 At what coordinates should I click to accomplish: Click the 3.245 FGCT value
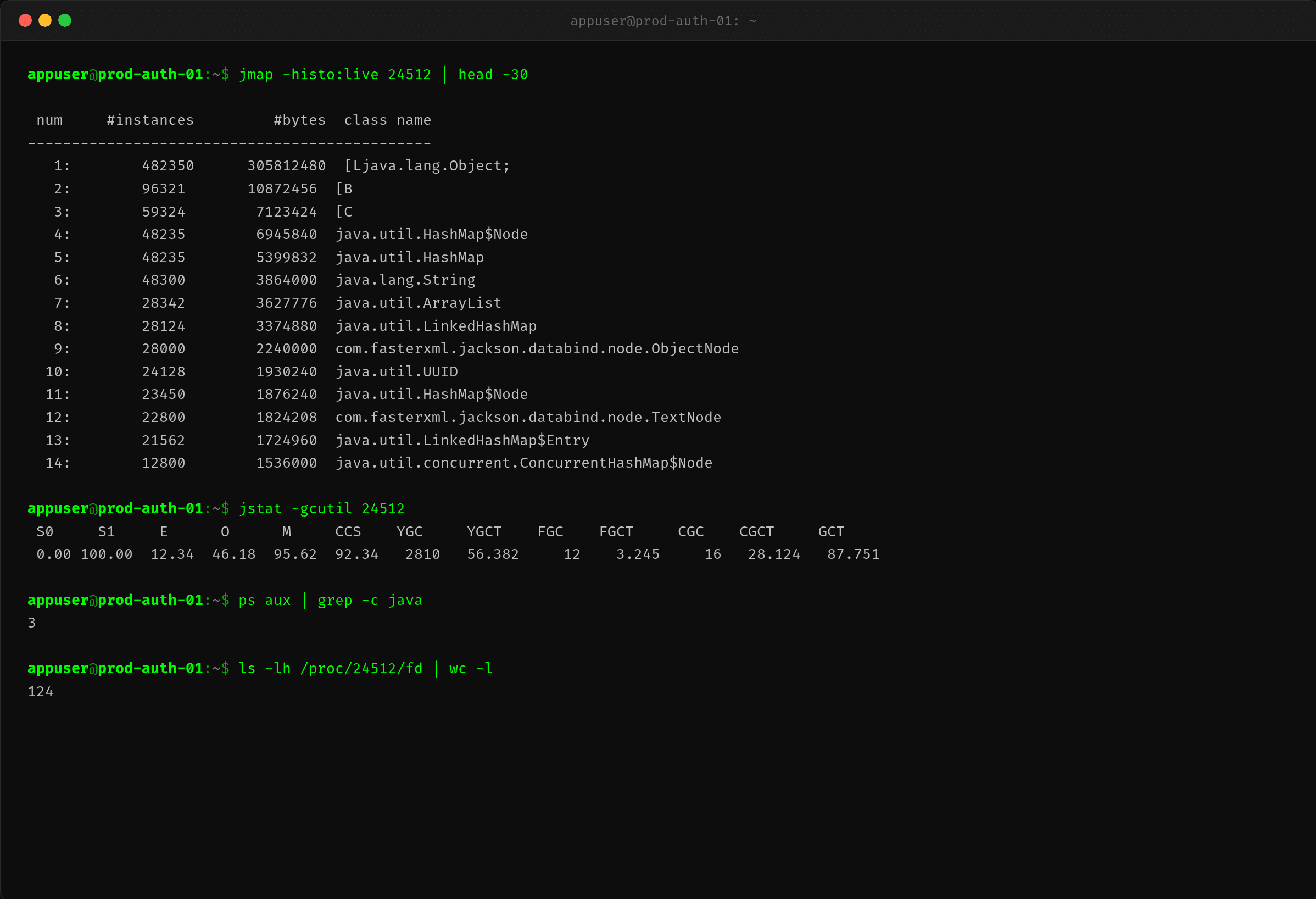[638, 554]
